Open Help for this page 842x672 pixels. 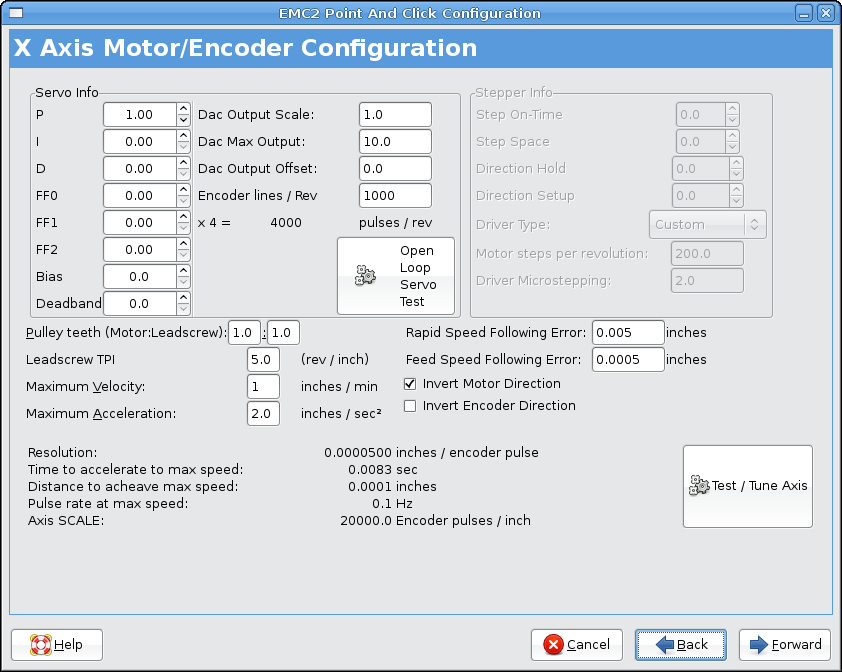coord(57,645)
